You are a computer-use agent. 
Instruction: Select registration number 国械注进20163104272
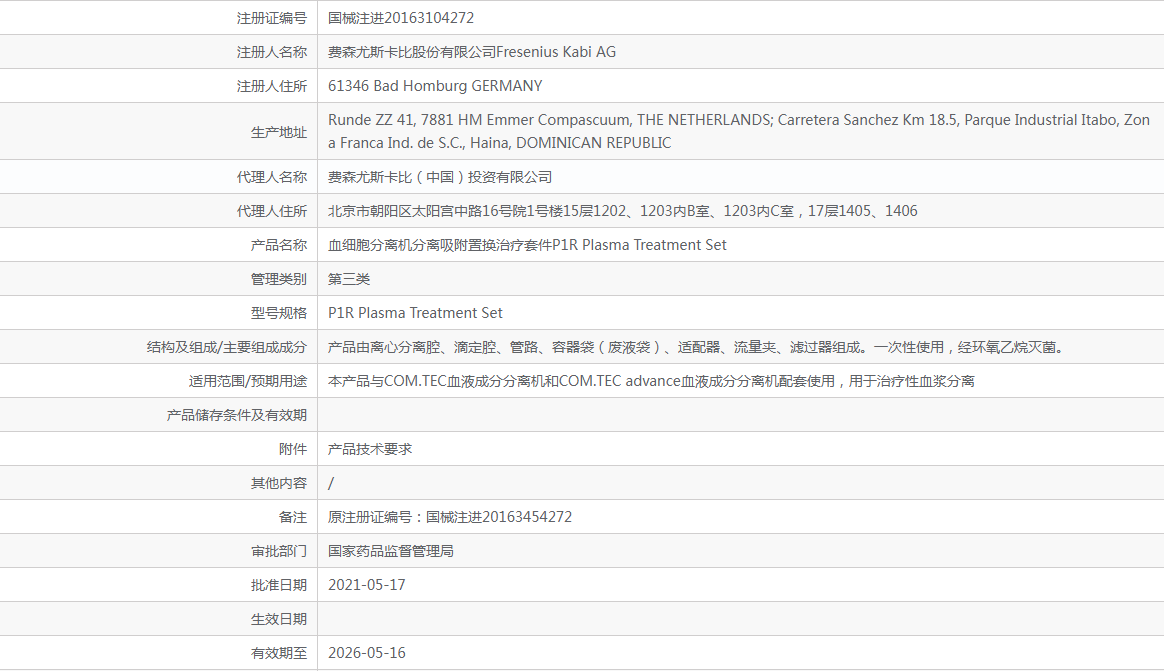click(401, 18)
